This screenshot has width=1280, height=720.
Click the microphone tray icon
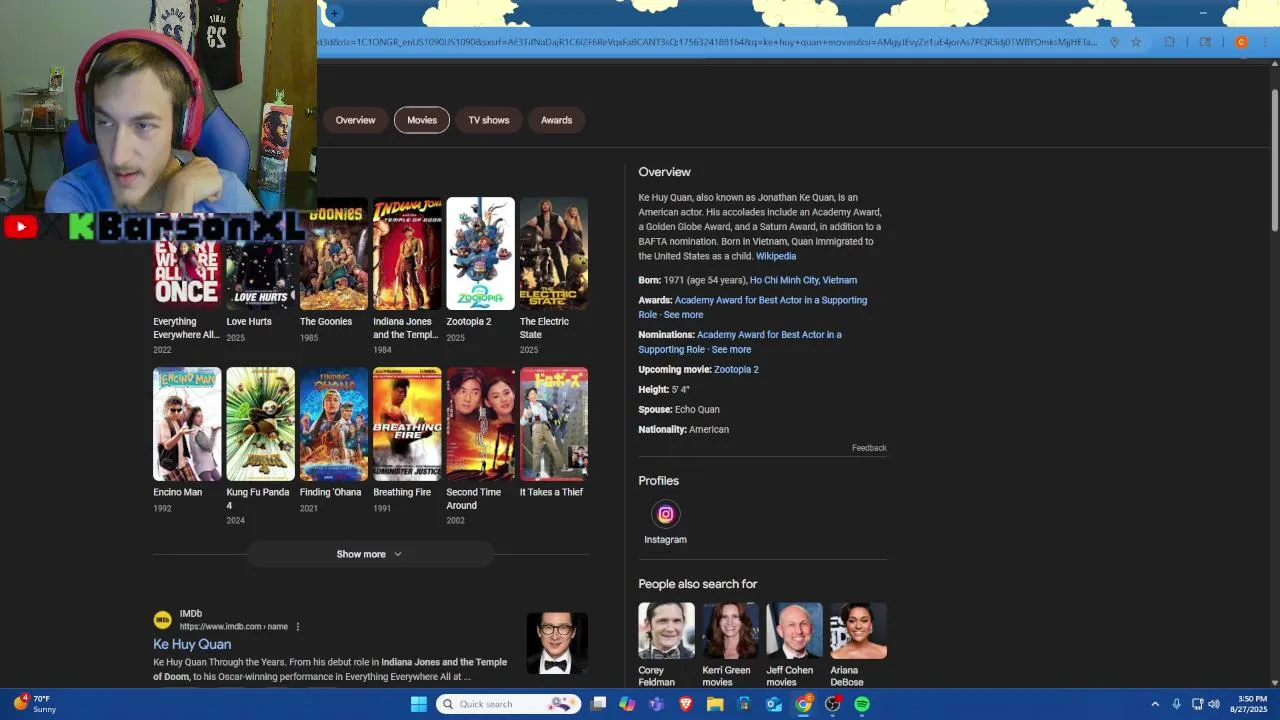[x=1176, y=704]
